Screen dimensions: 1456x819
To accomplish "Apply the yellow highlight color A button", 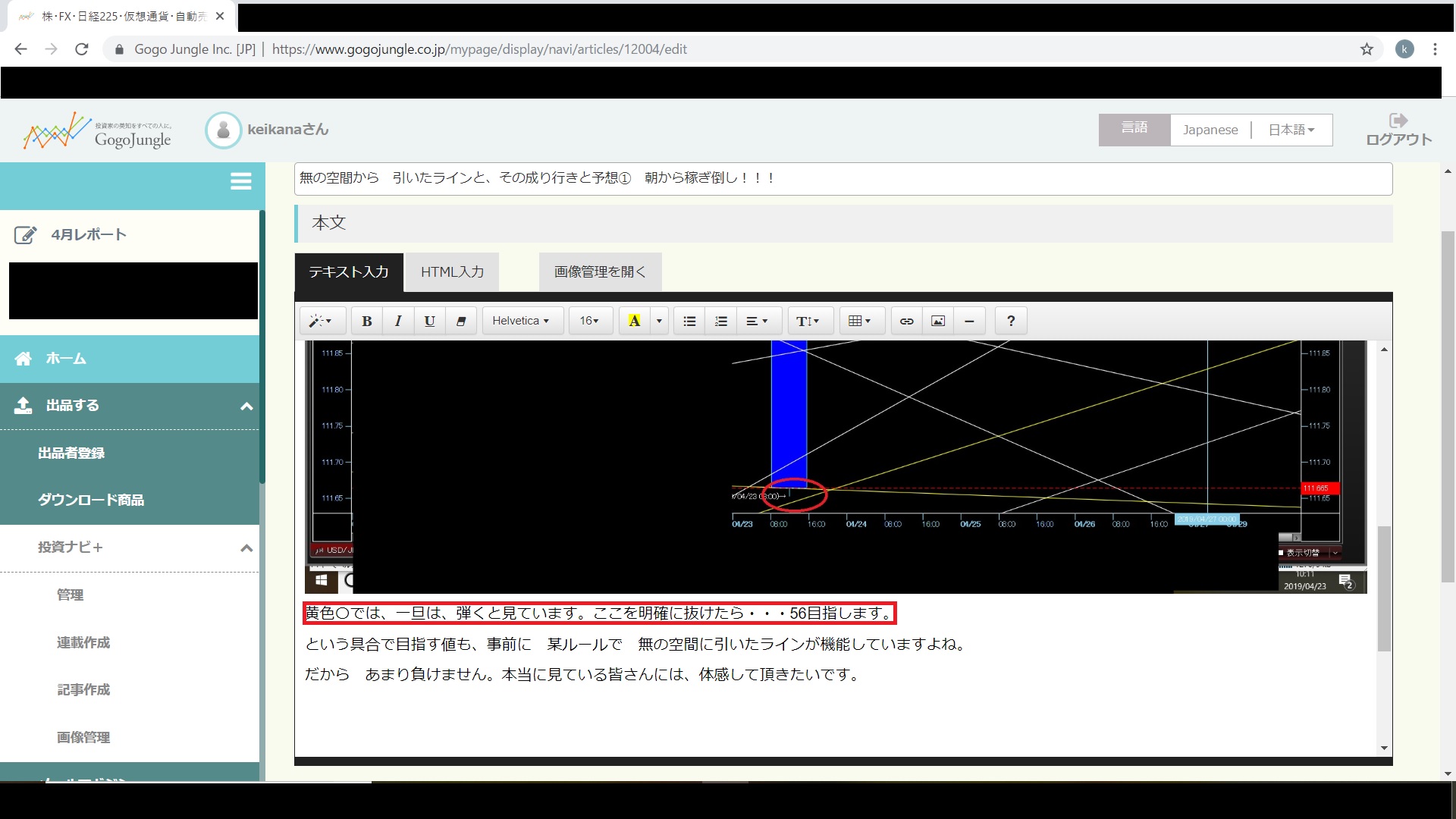I will click(x=635, y=321).
